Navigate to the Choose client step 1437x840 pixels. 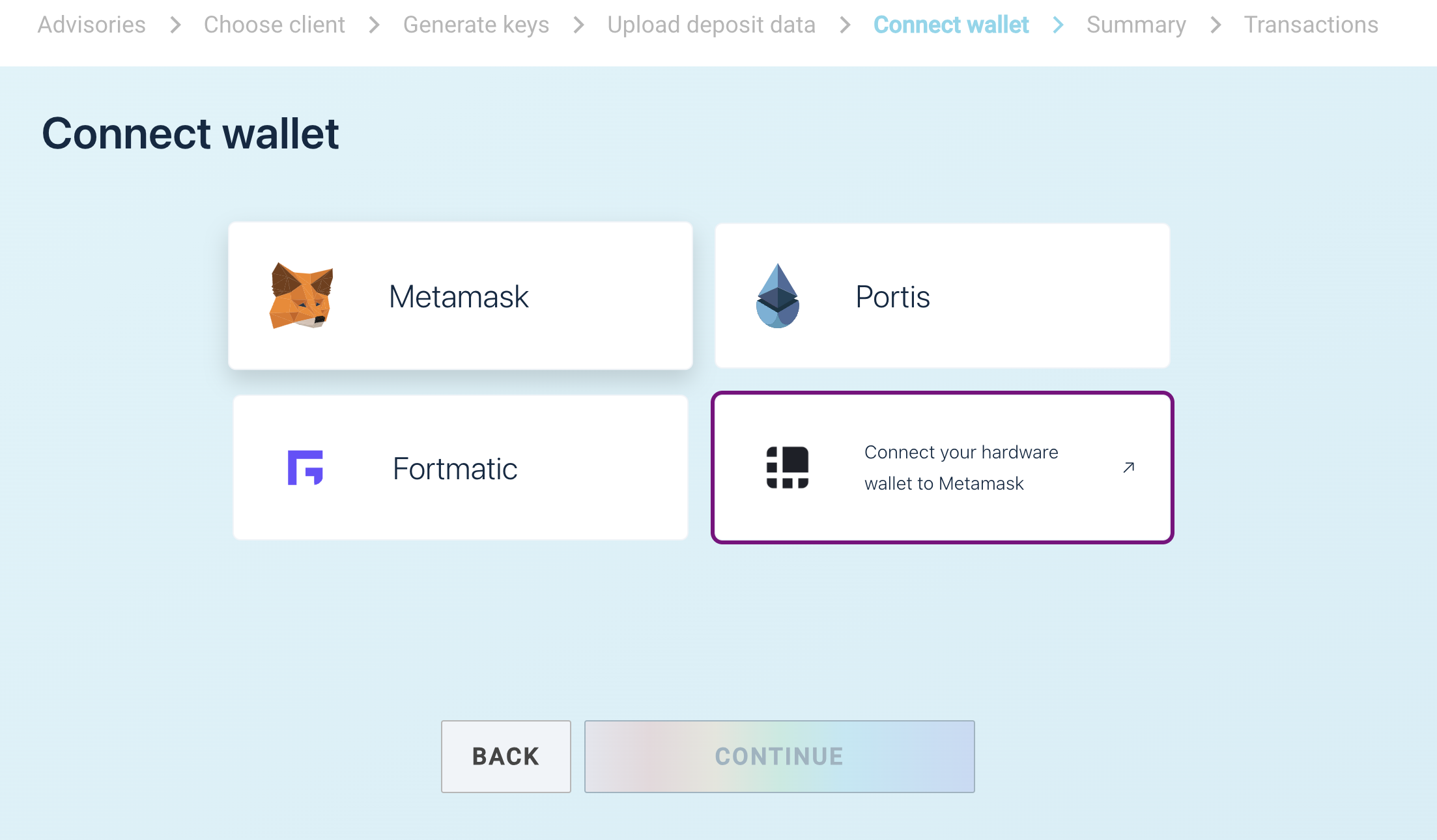click(274, 25)
